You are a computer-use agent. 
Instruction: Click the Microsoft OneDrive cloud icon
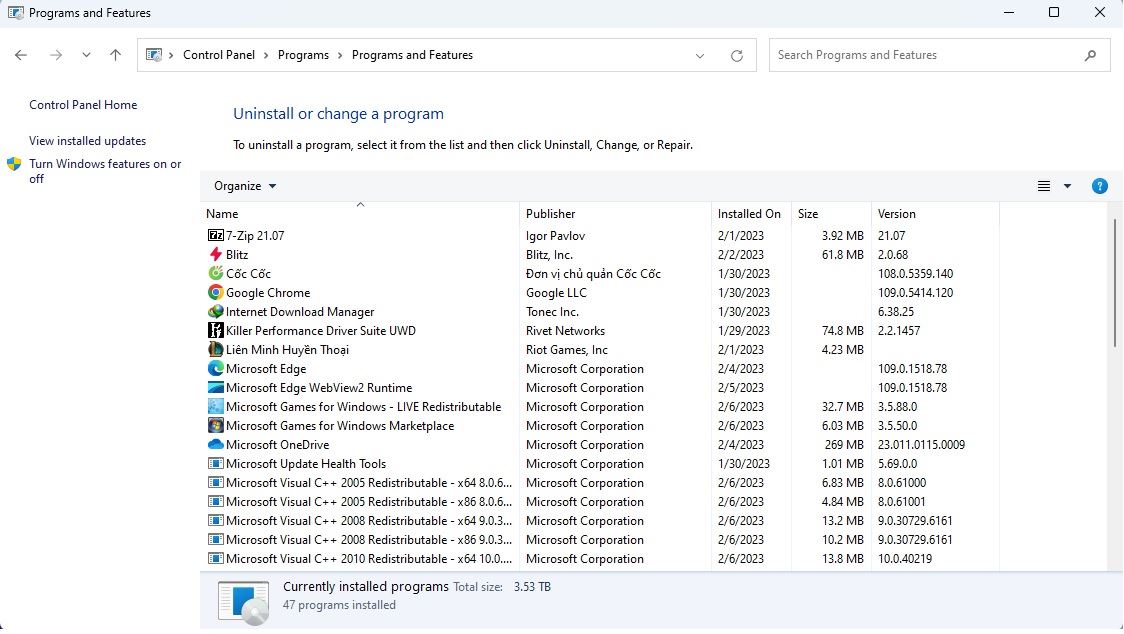(x=215, y=445)
